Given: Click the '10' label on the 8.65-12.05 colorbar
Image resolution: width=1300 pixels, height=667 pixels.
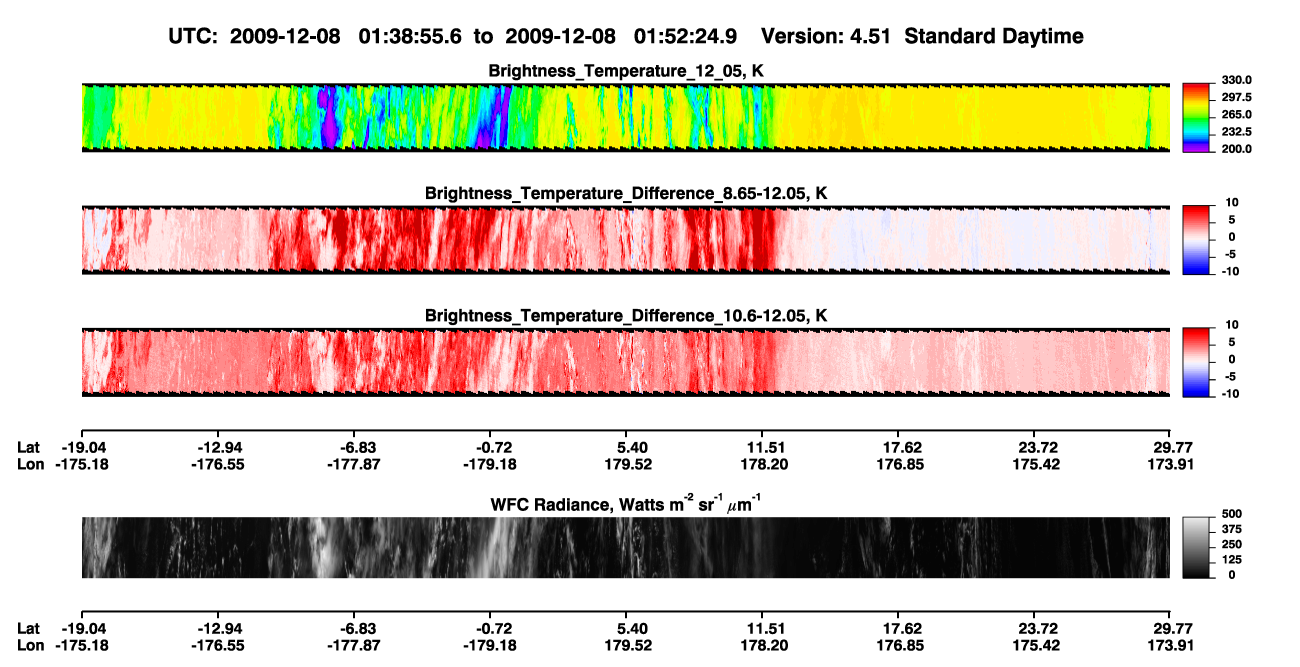Looking at the screenshot, I should pyautogui.click(x=1233, y=203).
